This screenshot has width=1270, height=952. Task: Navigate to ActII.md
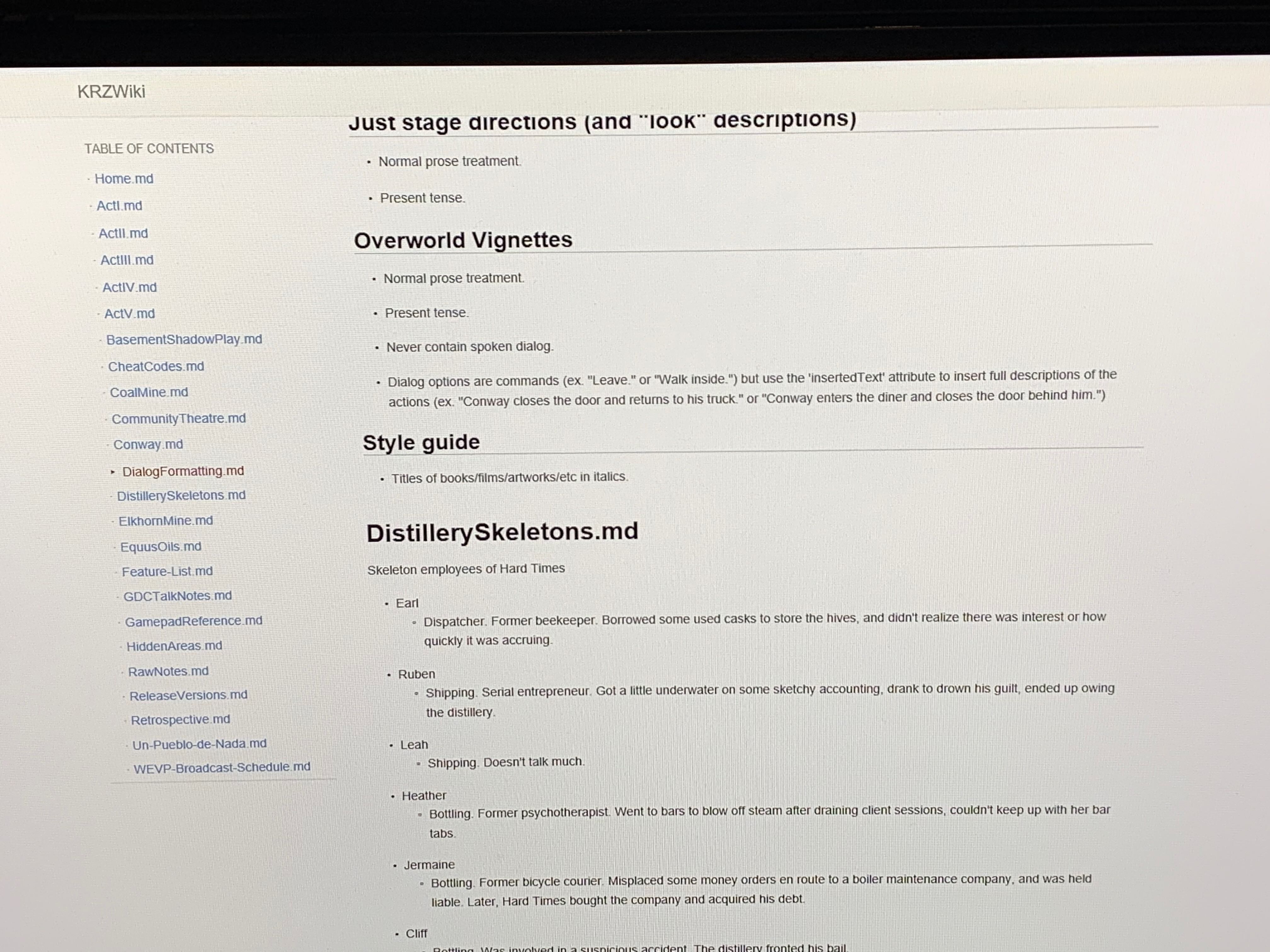[123, 234]
